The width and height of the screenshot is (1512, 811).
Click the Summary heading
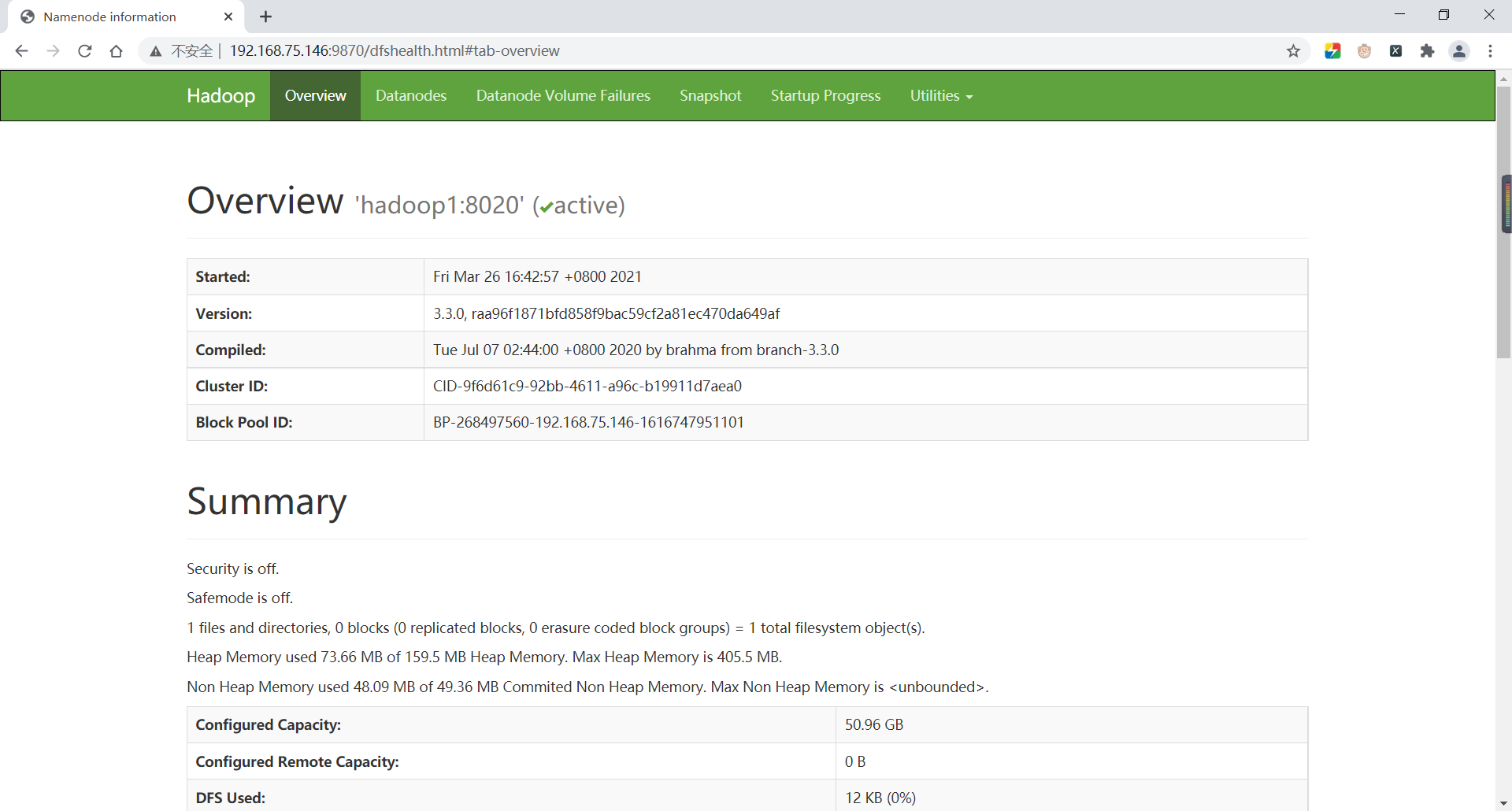point(267,502)
